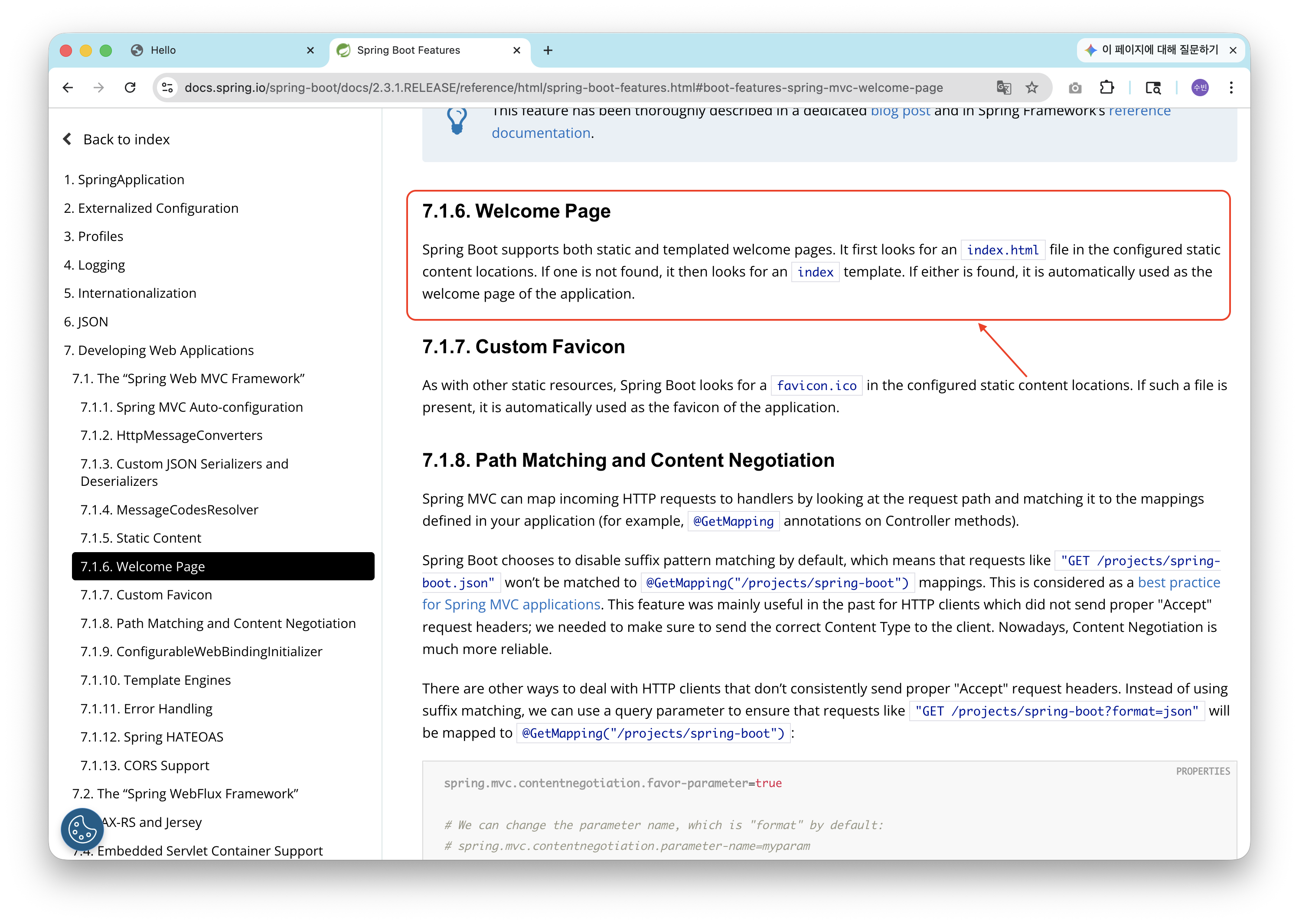This screenshot has height=924, width=1299.
Task: Open 7.1.12. Spring HATEOAS
Action: (x=152, y=737)
